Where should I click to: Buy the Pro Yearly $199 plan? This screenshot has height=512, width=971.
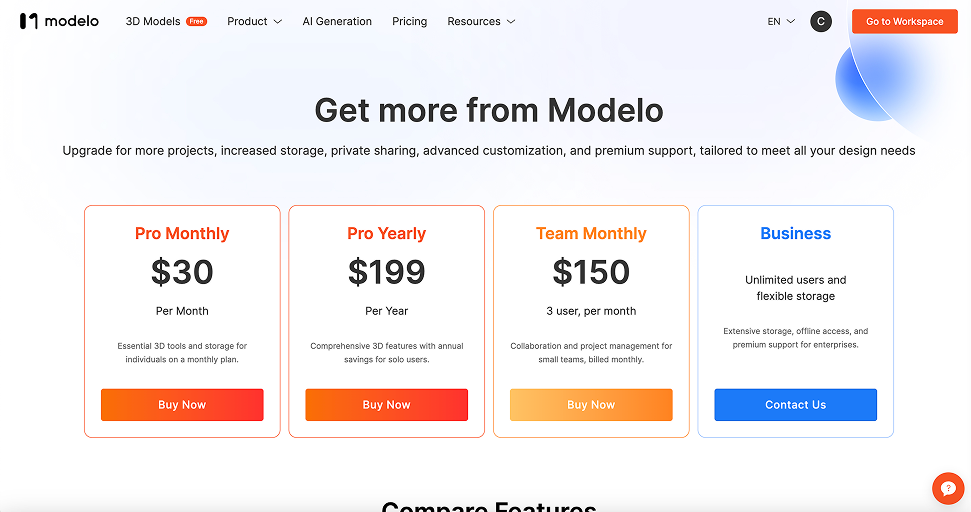tap(386, 405)
